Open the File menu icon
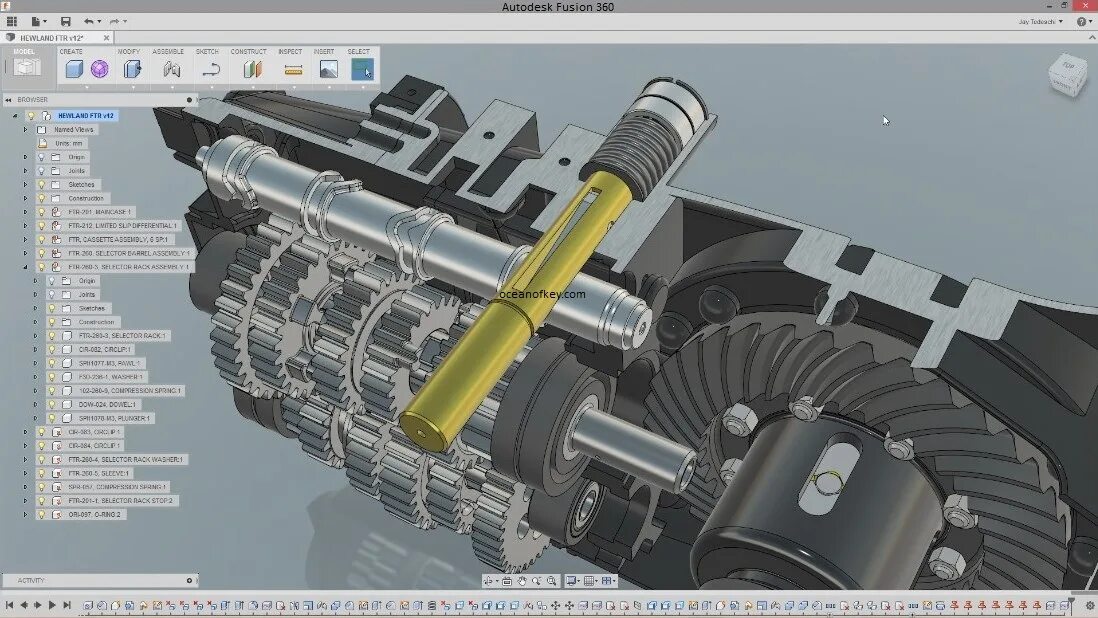The height and width of the screenshot is (618, 1098). [x=36, y=22]
